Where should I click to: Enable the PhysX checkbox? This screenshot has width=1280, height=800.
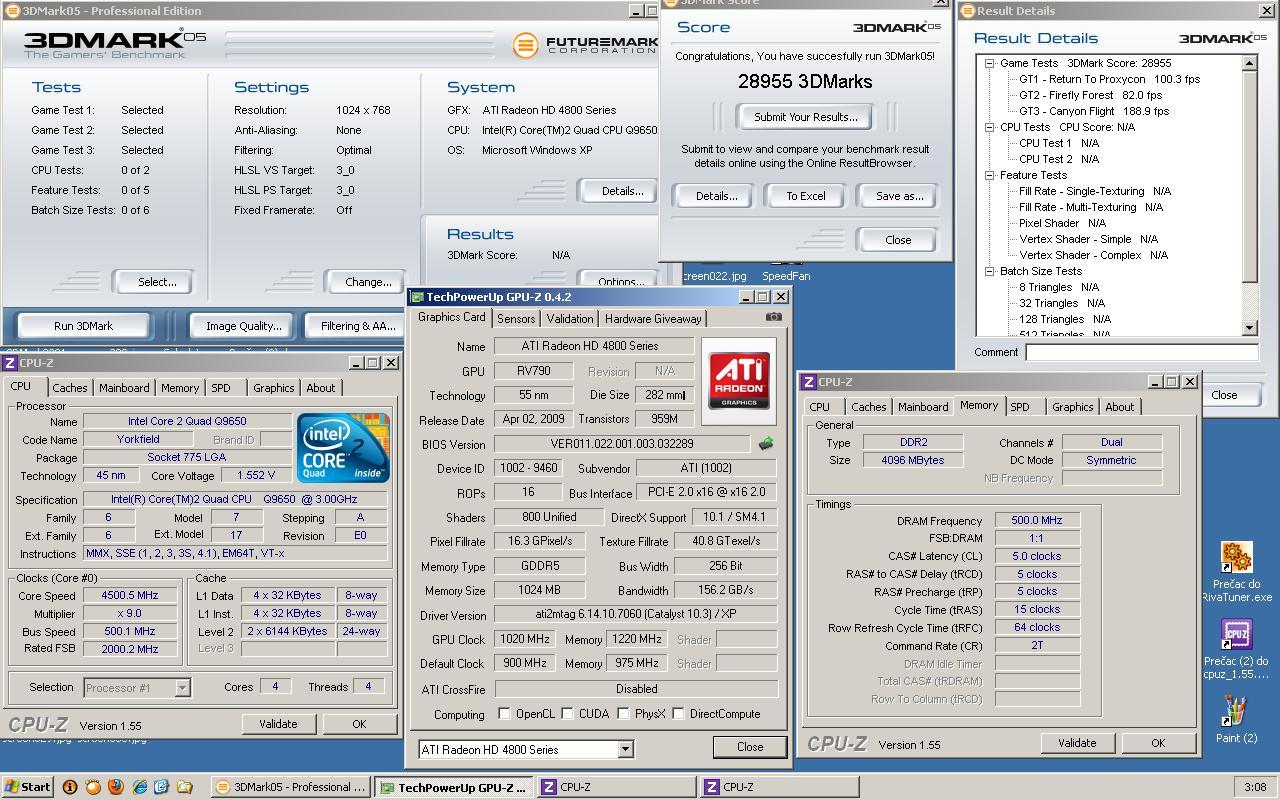[623, 714]
